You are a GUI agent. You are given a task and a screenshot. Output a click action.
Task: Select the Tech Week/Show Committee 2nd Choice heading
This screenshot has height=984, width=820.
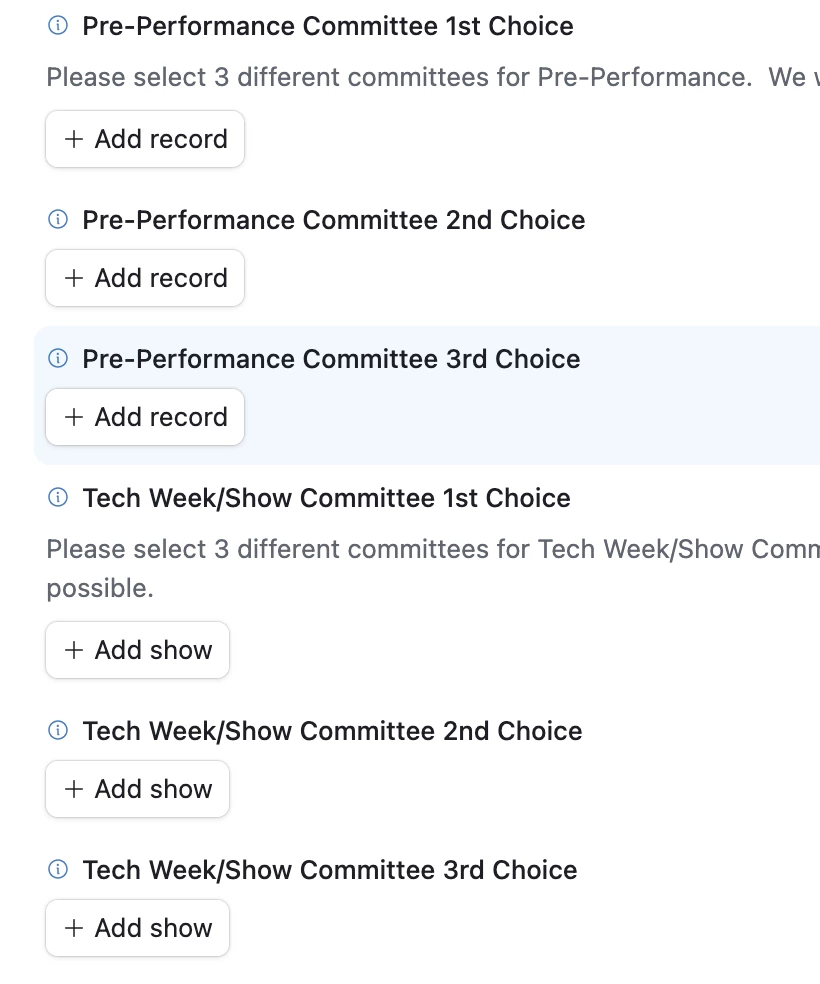pos(333,731)
